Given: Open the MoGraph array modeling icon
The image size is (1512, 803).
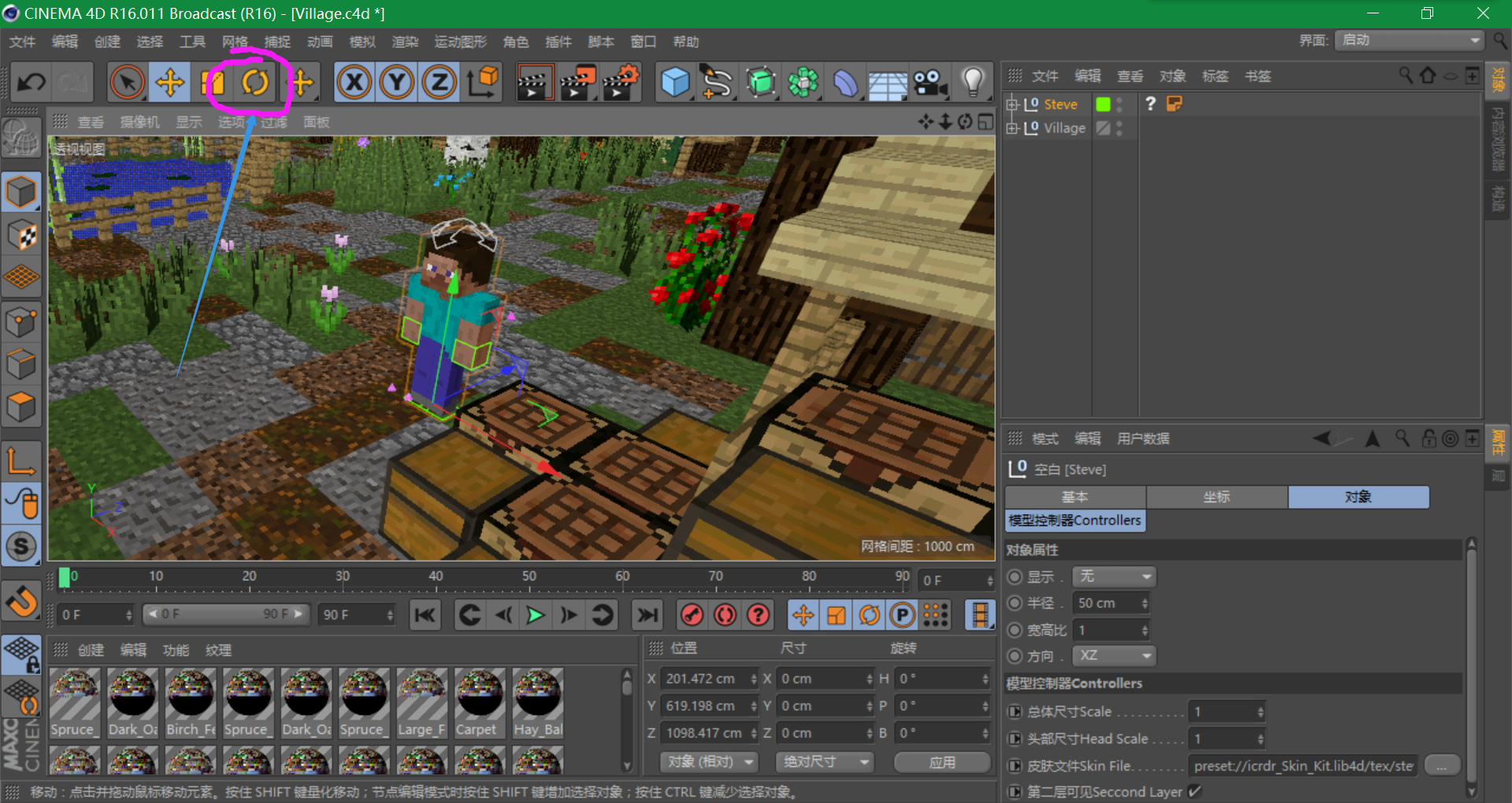Looking at the screenshot, I should (803, 82).
